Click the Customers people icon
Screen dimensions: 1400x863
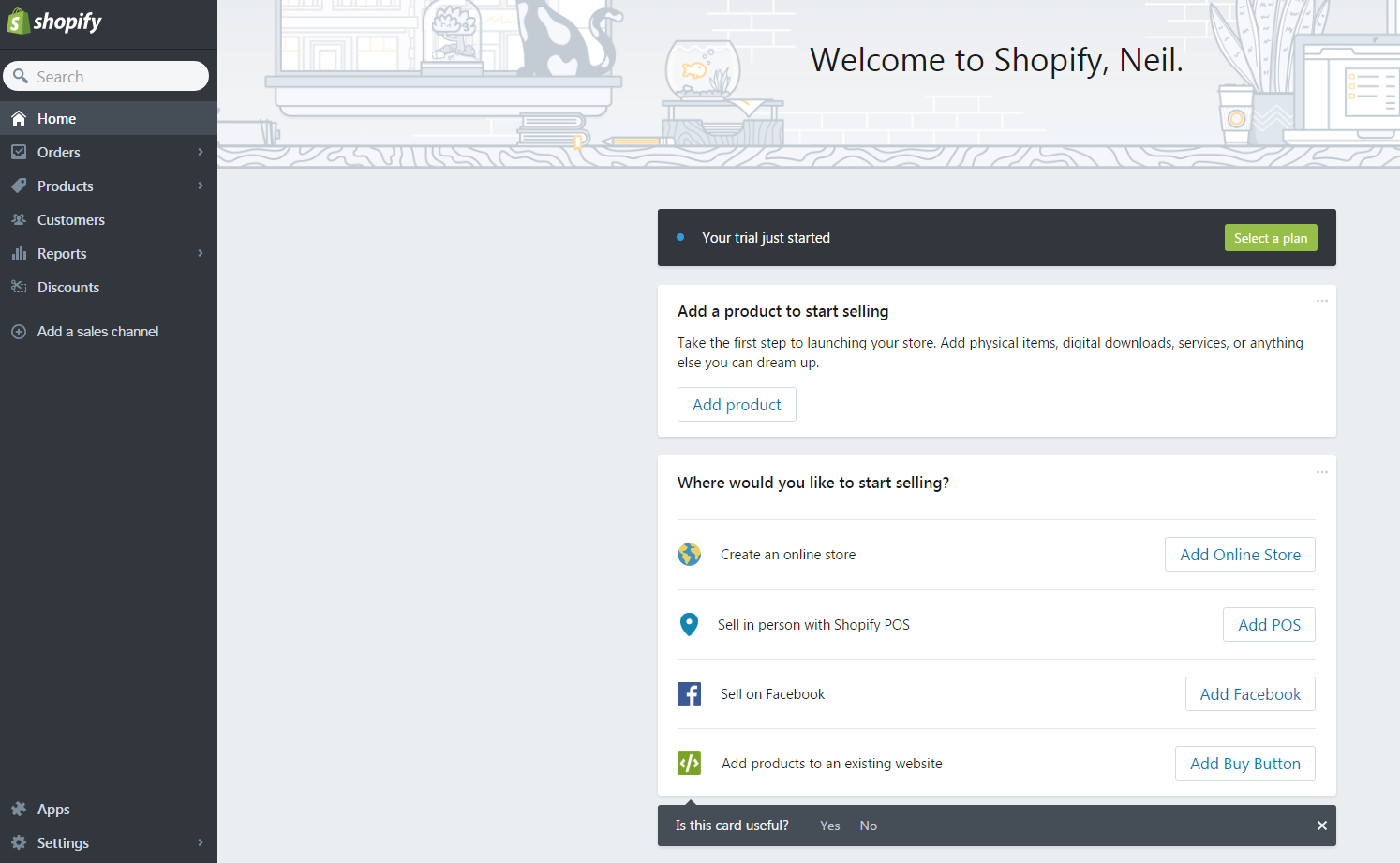tap(19, 219)
